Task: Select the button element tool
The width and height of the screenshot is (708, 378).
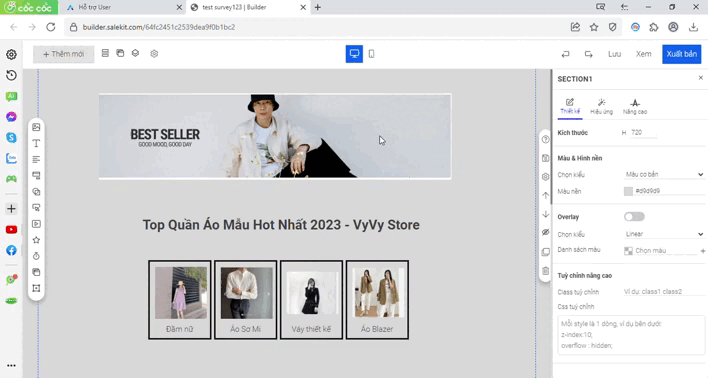Action: [36, 176]
